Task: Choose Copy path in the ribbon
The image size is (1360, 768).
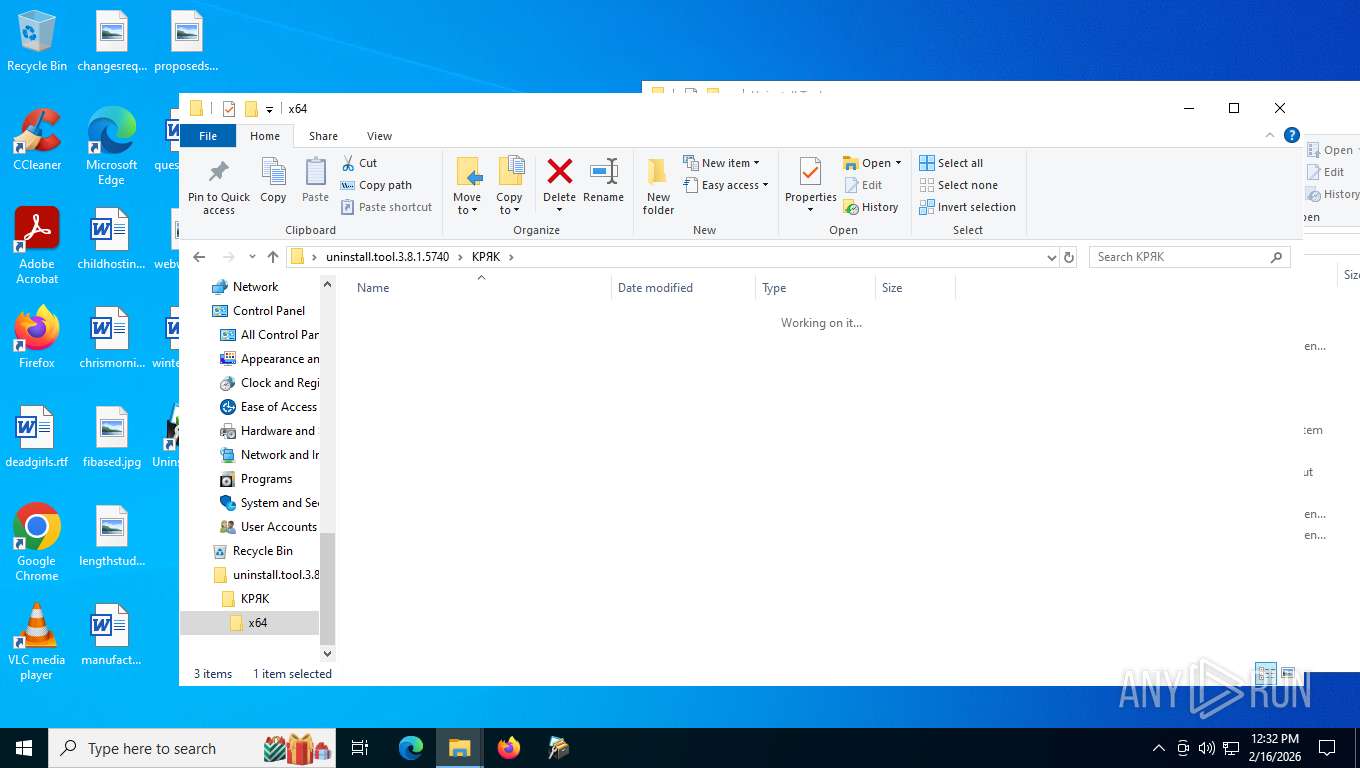Action: click(376, 185)
